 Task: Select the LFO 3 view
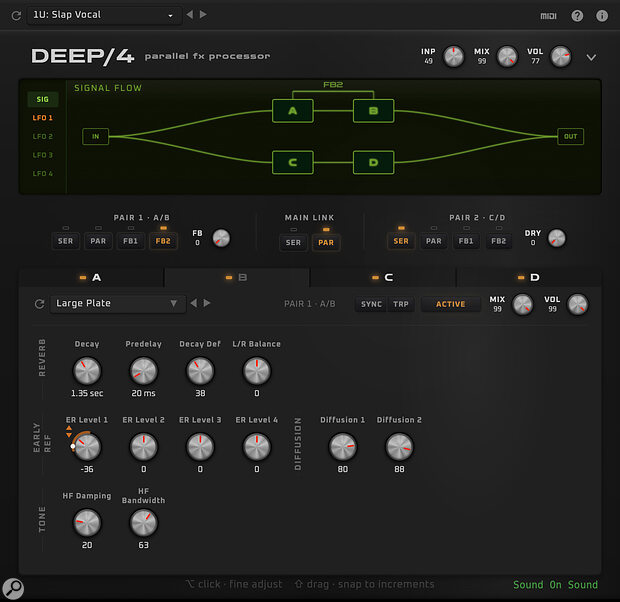43,155
